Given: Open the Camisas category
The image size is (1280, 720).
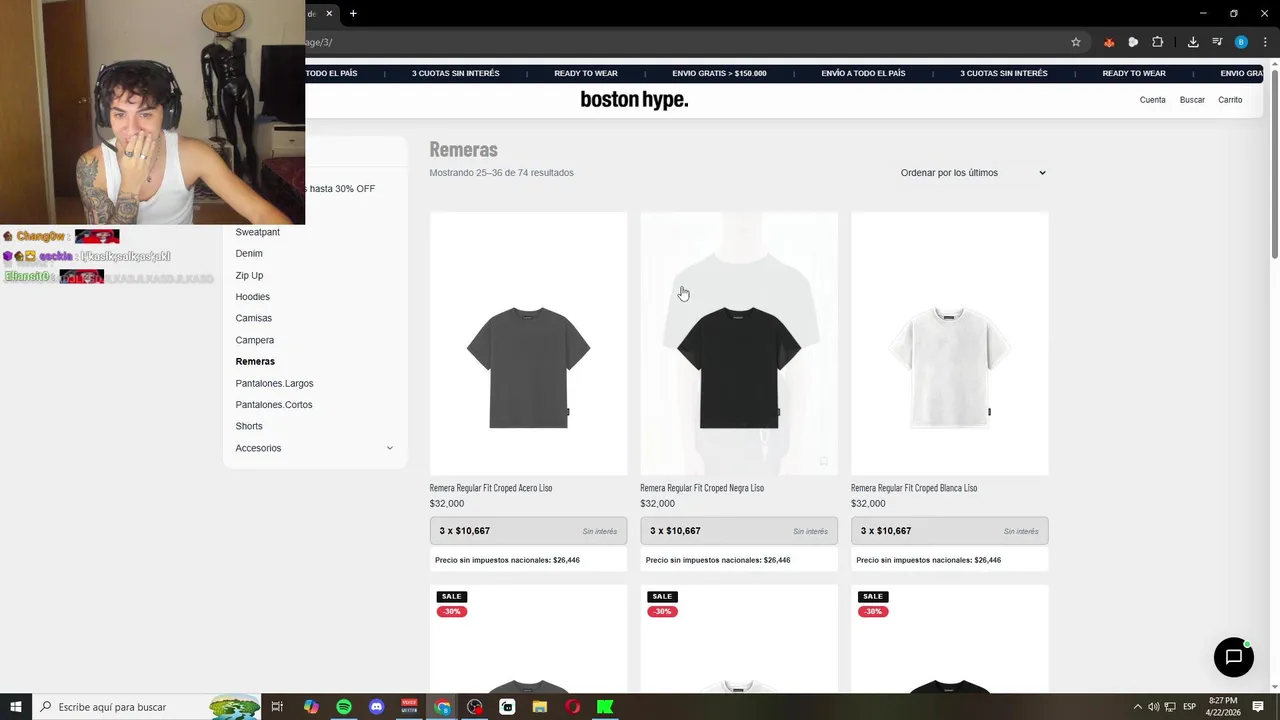Looking at the screenshot, I should click(253, 318).
